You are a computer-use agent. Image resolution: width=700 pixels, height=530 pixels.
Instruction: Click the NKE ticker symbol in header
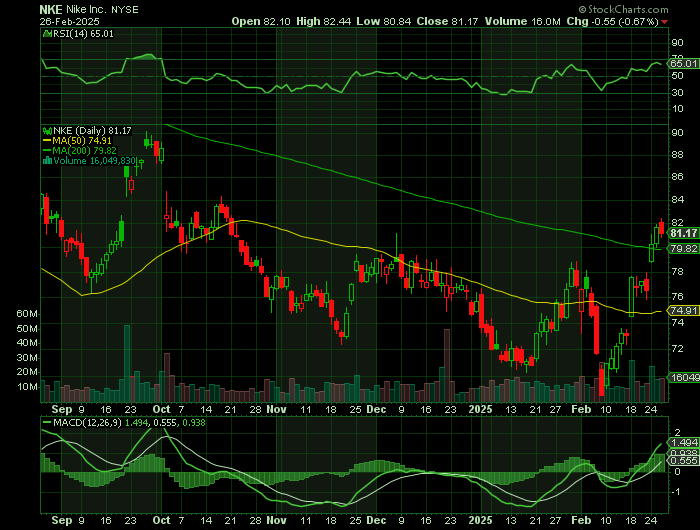tap(50, 9)
